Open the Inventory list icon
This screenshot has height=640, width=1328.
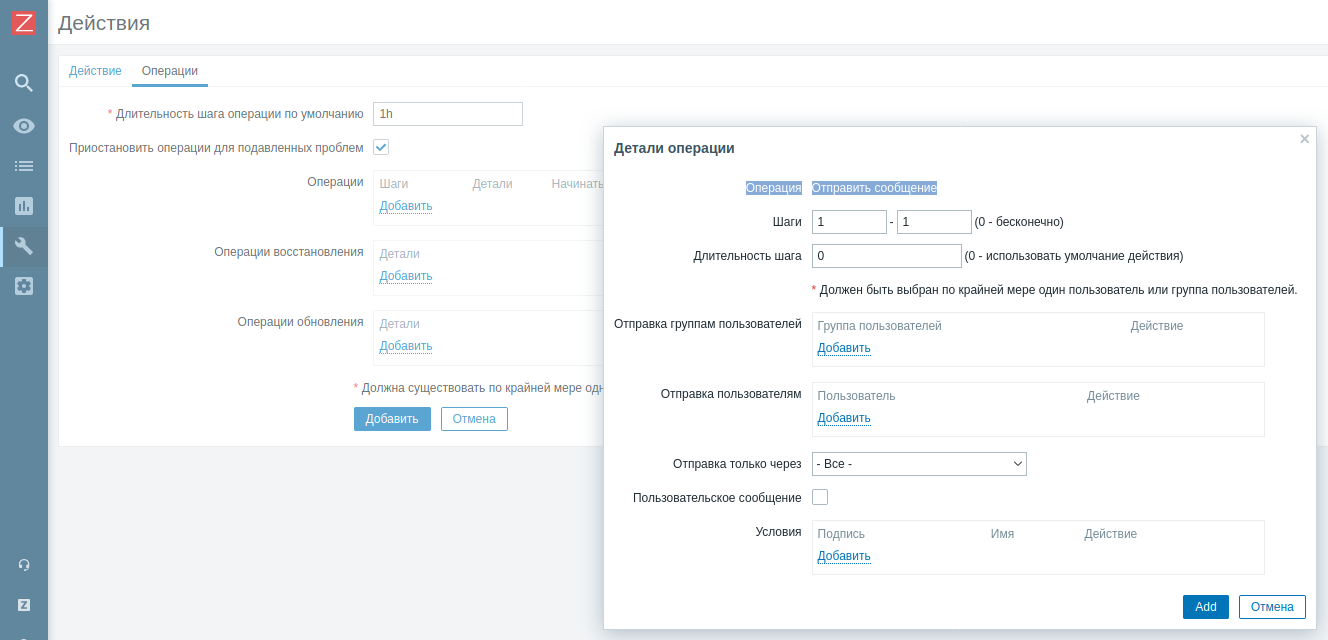pos(23,165)
